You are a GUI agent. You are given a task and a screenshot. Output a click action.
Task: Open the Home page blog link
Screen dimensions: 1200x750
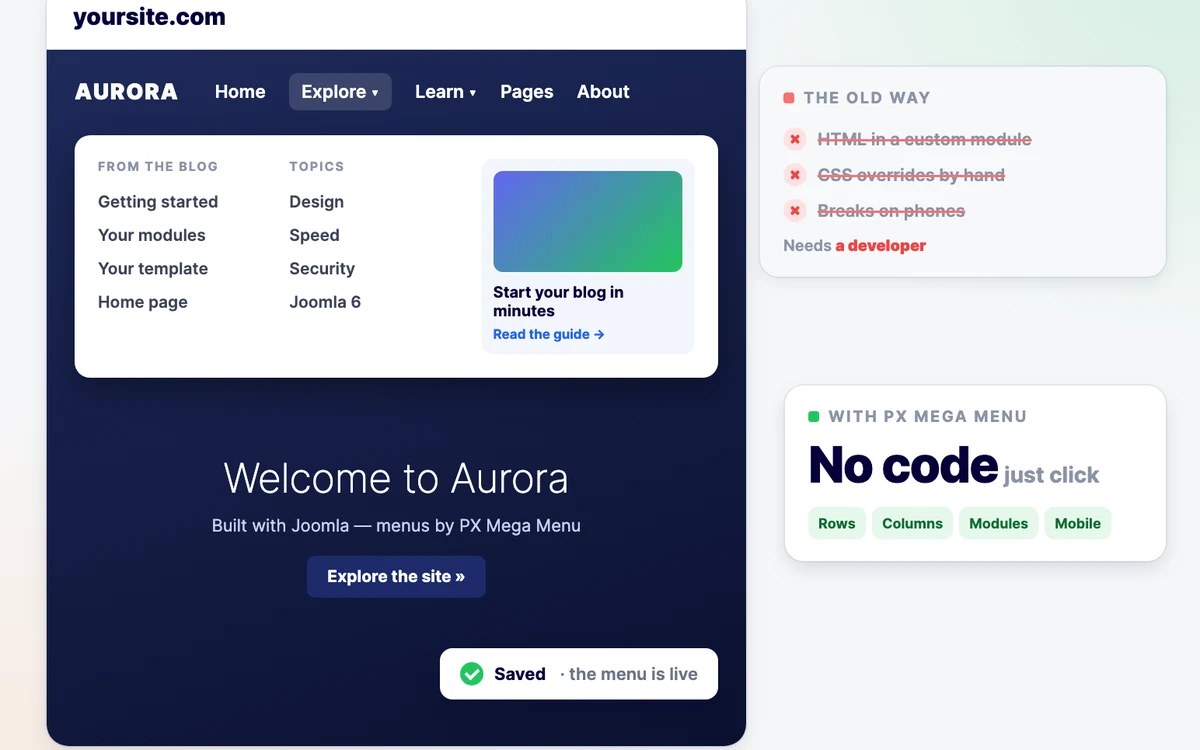coord(143,302)
